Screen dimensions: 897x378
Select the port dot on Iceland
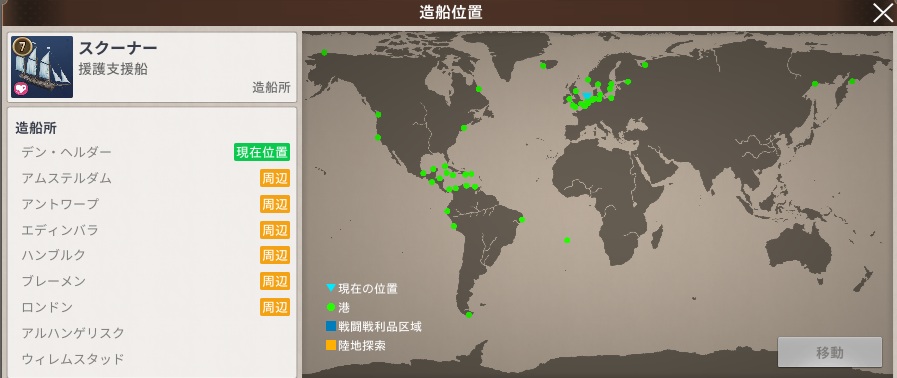coord(543,66)
